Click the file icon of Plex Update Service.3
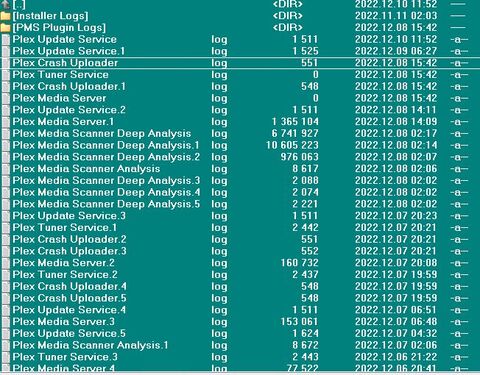The image size is (480, 375). (6, 216)
